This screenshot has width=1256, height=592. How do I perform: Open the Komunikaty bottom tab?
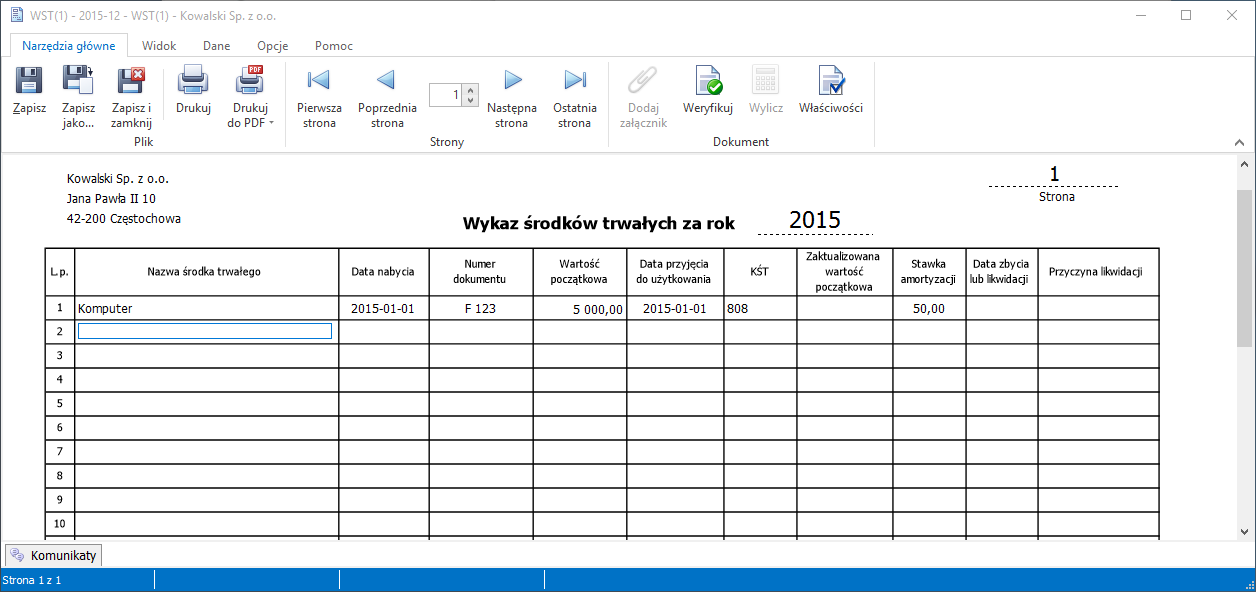54,555
